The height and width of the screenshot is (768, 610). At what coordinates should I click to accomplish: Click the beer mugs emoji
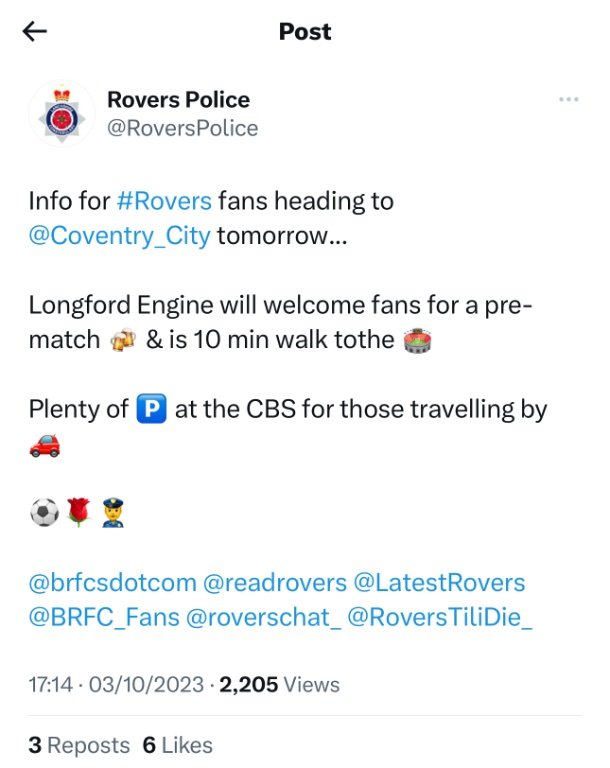[122, 340]
